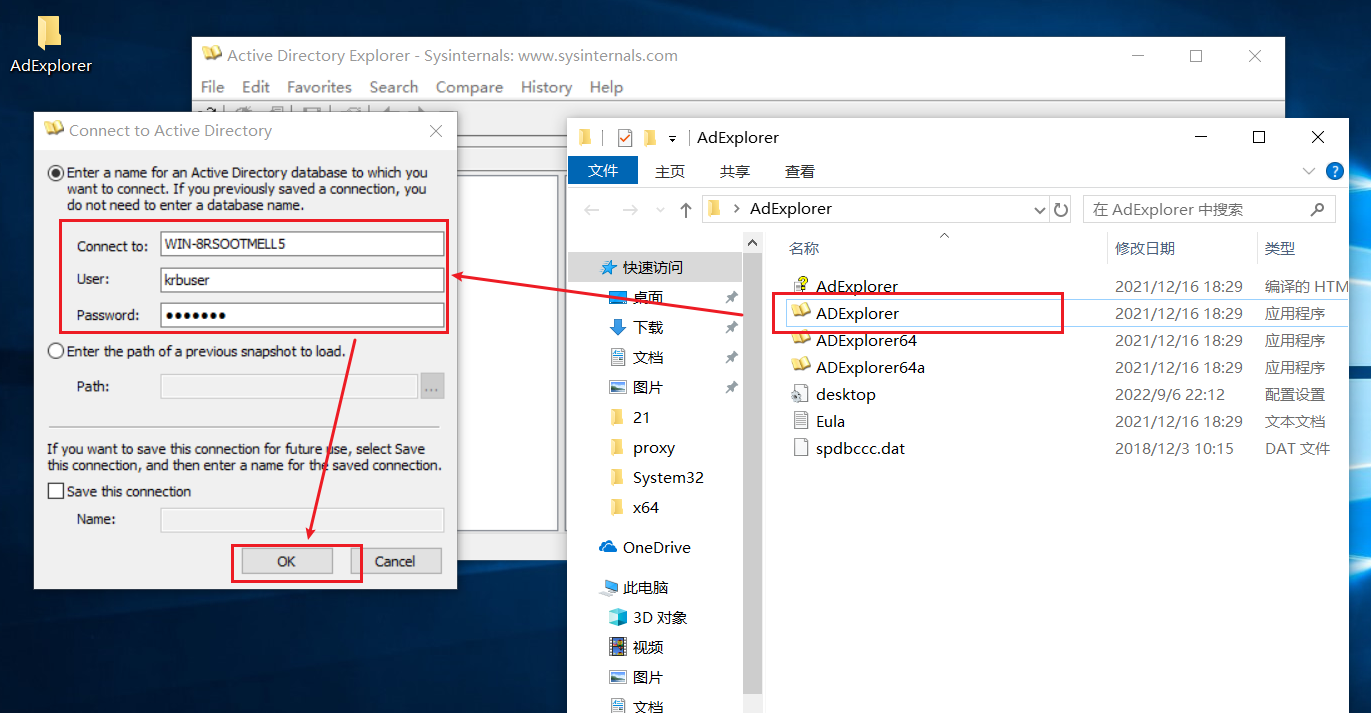The height and width of the screenshot is (713, 1371).
Task: Click Cancel in Connect dialog
Action: pyautogui.click(x=395, y=561)
